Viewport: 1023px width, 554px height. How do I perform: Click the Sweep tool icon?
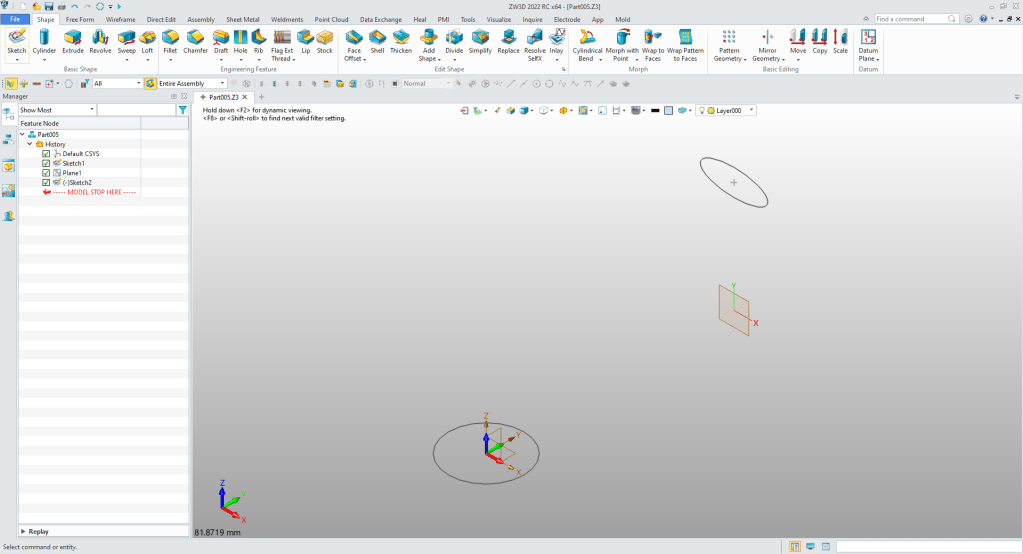(126, 40)
